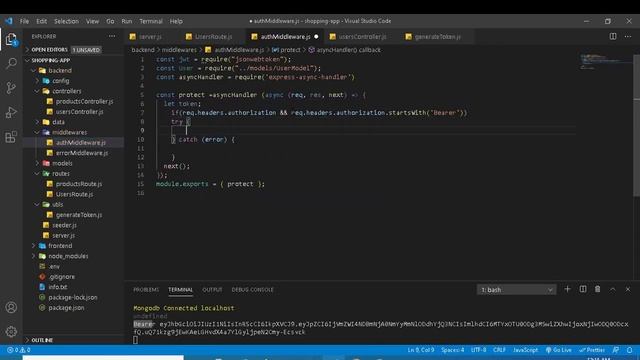Viewport: 640px width, 360px height.
Task: Open the Edit menu
Action: pyautogui.click(x=42, y=21)
